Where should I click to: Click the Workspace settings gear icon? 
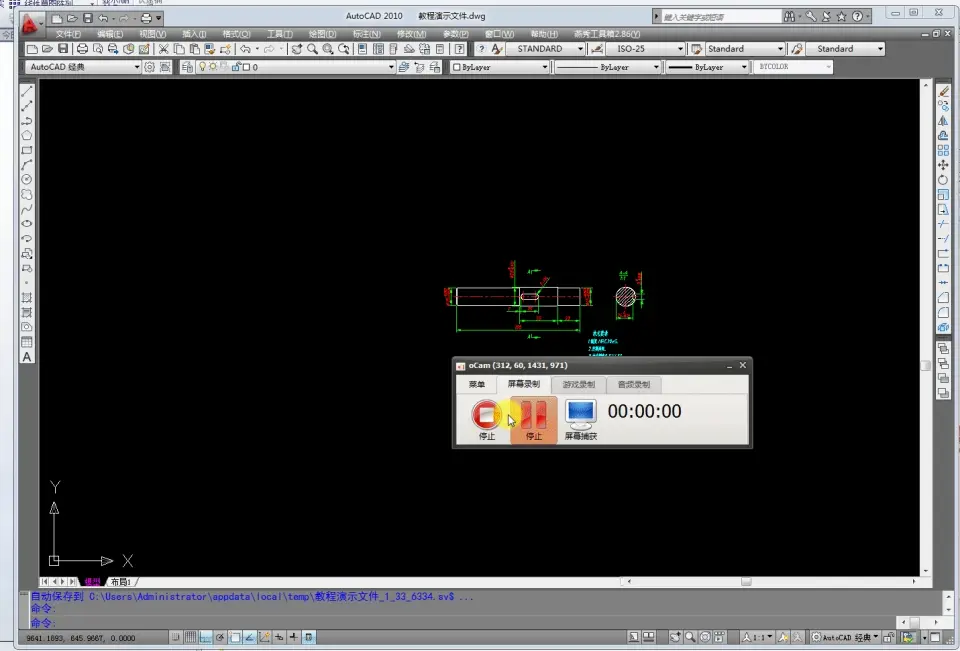tap(149, 67)
